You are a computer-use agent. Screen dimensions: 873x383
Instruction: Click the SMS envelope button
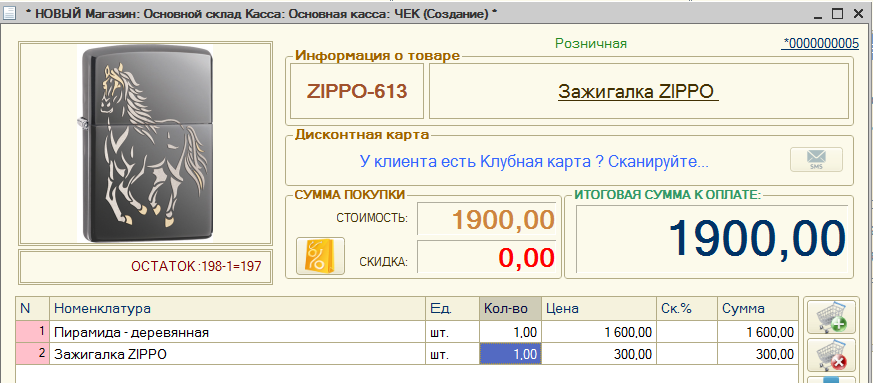816,160
